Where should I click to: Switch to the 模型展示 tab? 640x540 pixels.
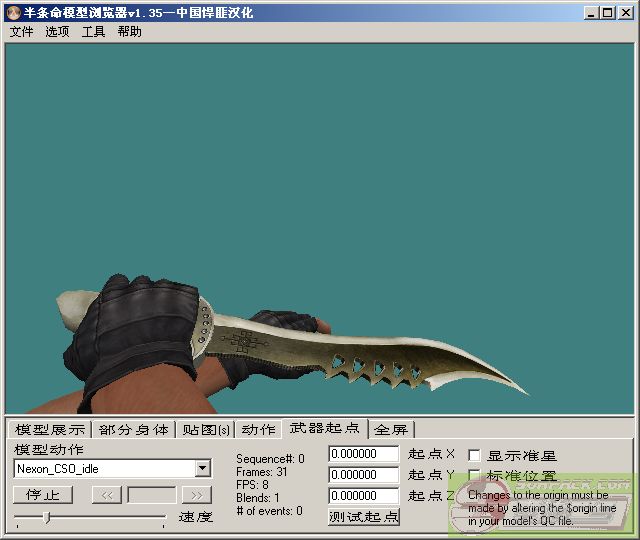tap(49, 430)
